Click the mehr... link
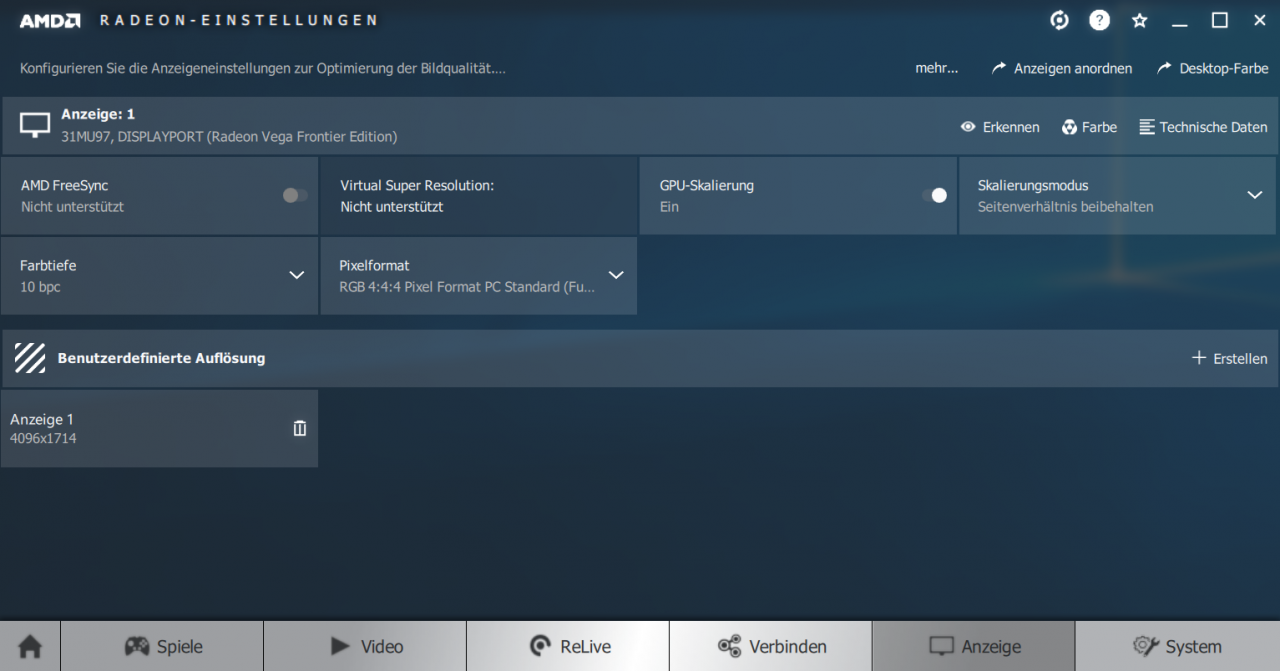This screenshot has width=1280, height=671. click(x=936, y=68)
